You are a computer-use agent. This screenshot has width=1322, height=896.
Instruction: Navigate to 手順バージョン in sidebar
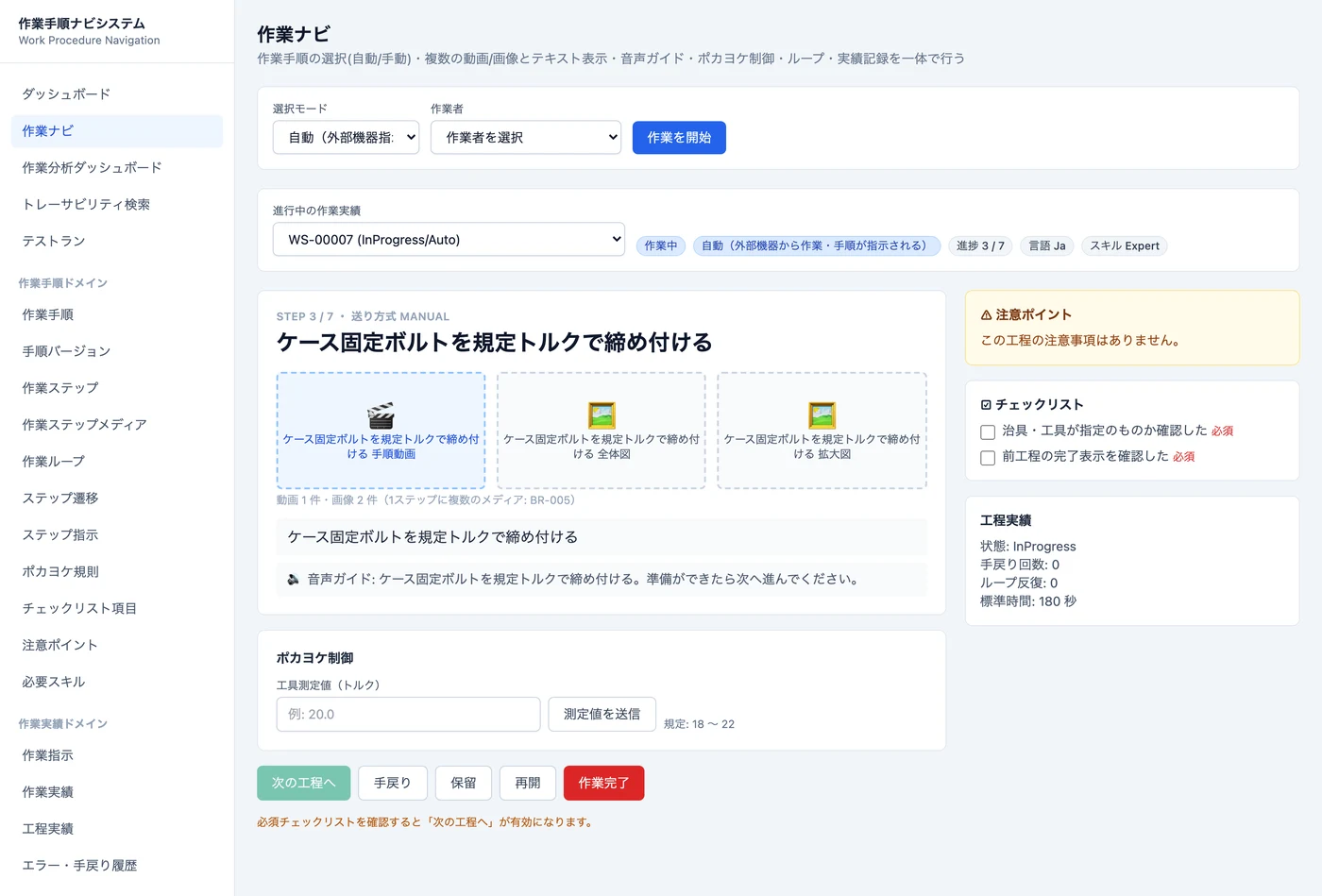(x=117, y=351)
